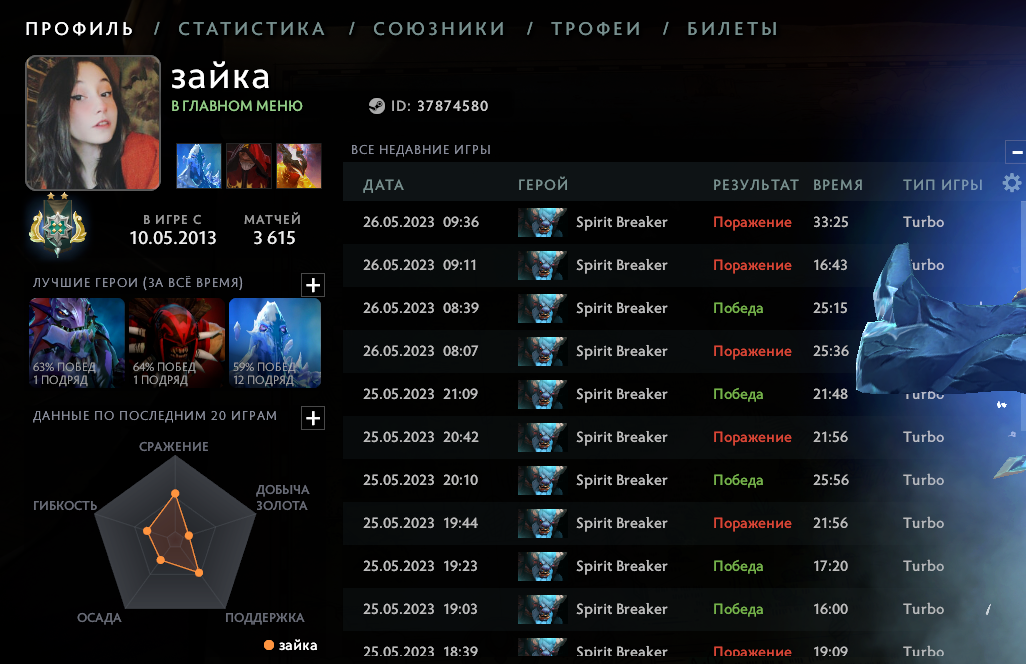Select the 59% wins hero card
This screenshot has width=1026, height=664.
click(275, 343)
